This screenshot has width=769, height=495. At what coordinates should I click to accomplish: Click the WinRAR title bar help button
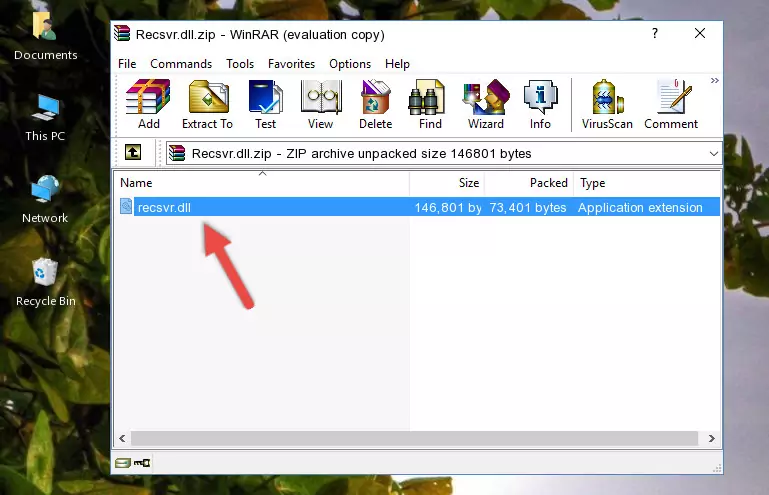pos(655,33)
